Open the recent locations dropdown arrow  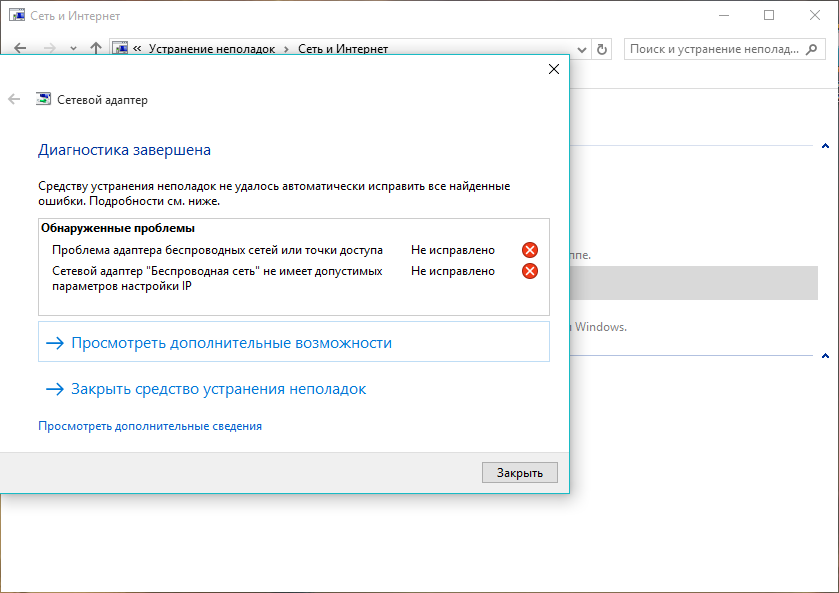[73, 49]
